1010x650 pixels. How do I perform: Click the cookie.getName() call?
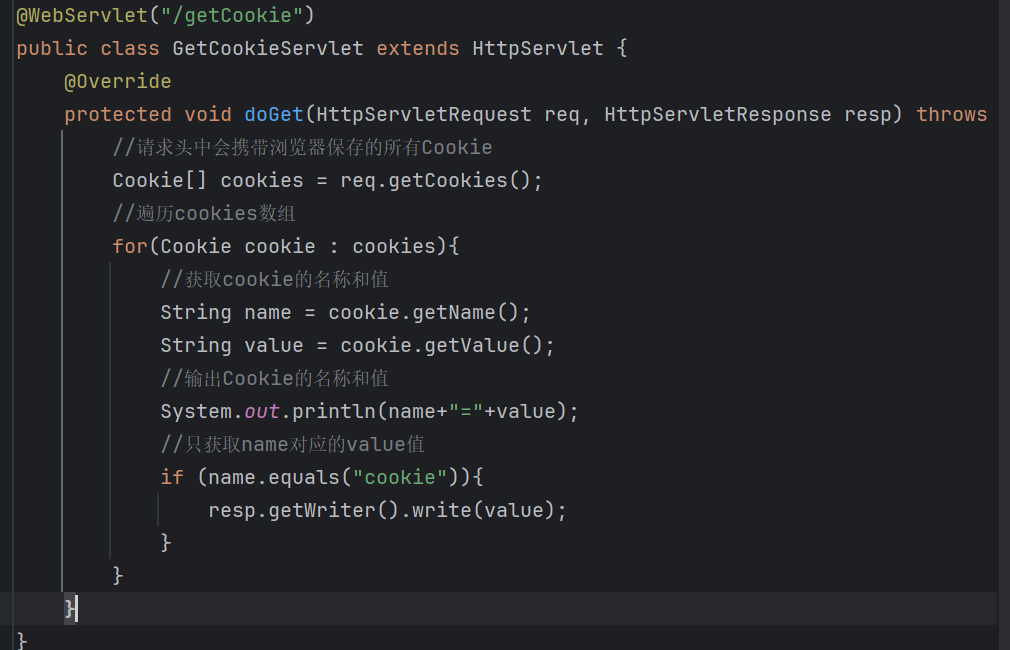click(423, 312)
